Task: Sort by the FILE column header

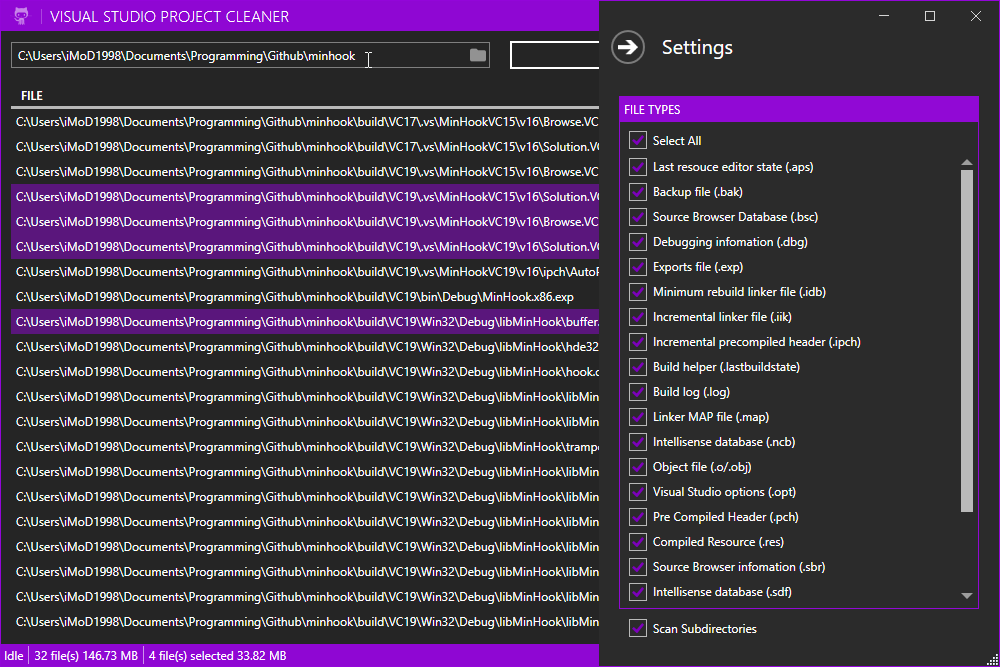Action: click(x=32, y=96)
